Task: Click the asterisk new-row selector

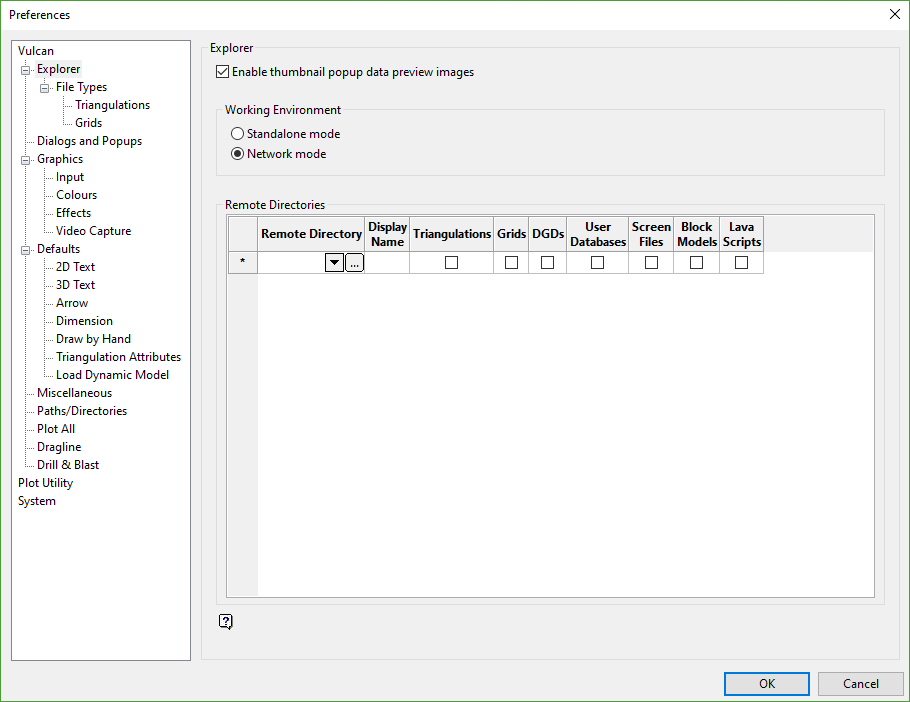Action: tap(243, 262)
